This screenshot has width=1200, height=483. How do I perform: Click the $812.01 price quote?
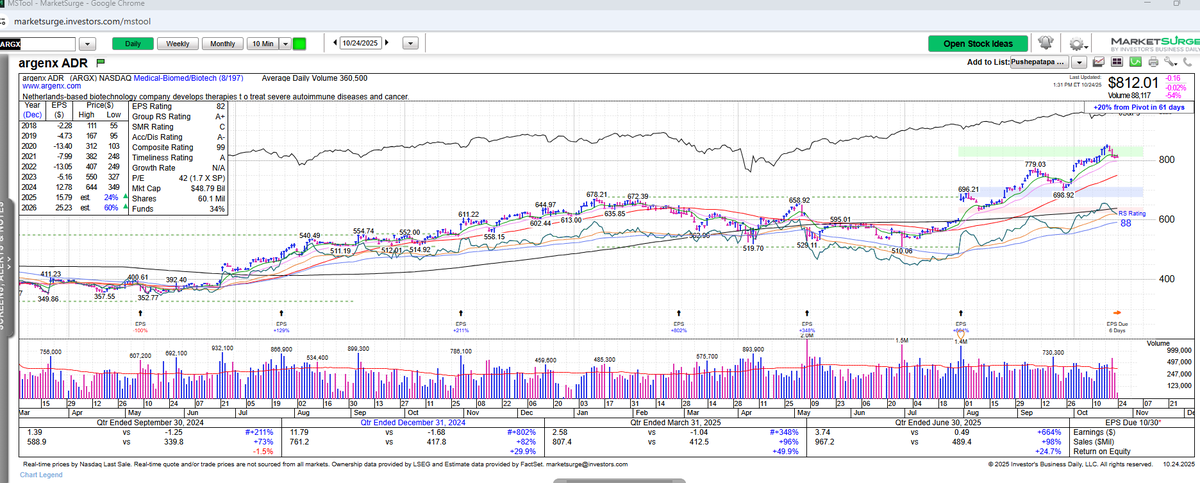1133,83
